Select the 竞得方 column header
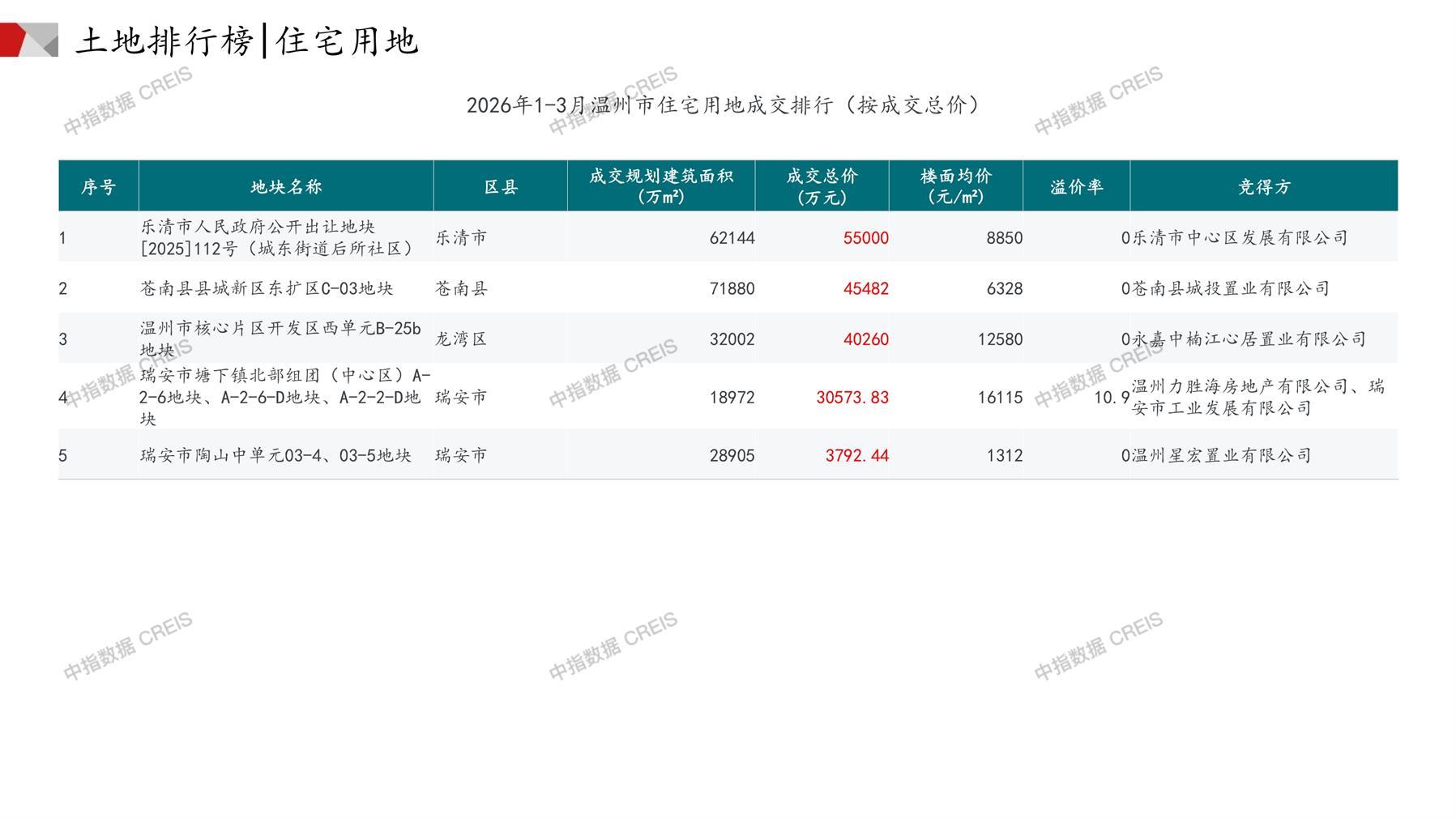1456x818 pixels. [1263, 187]
